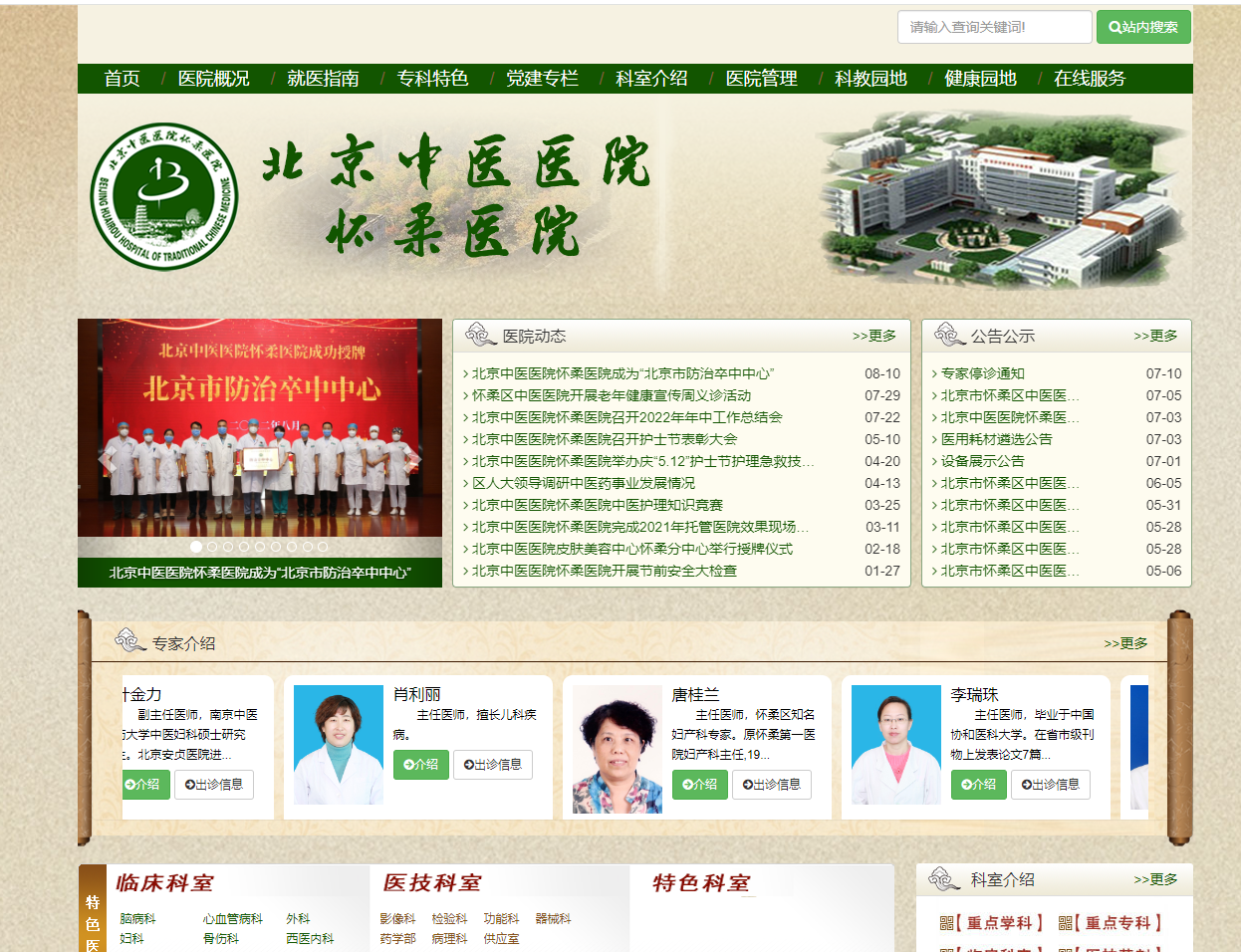Open the announcement dated 06-05
The image size is (1241, 952).
(1010, 483)
